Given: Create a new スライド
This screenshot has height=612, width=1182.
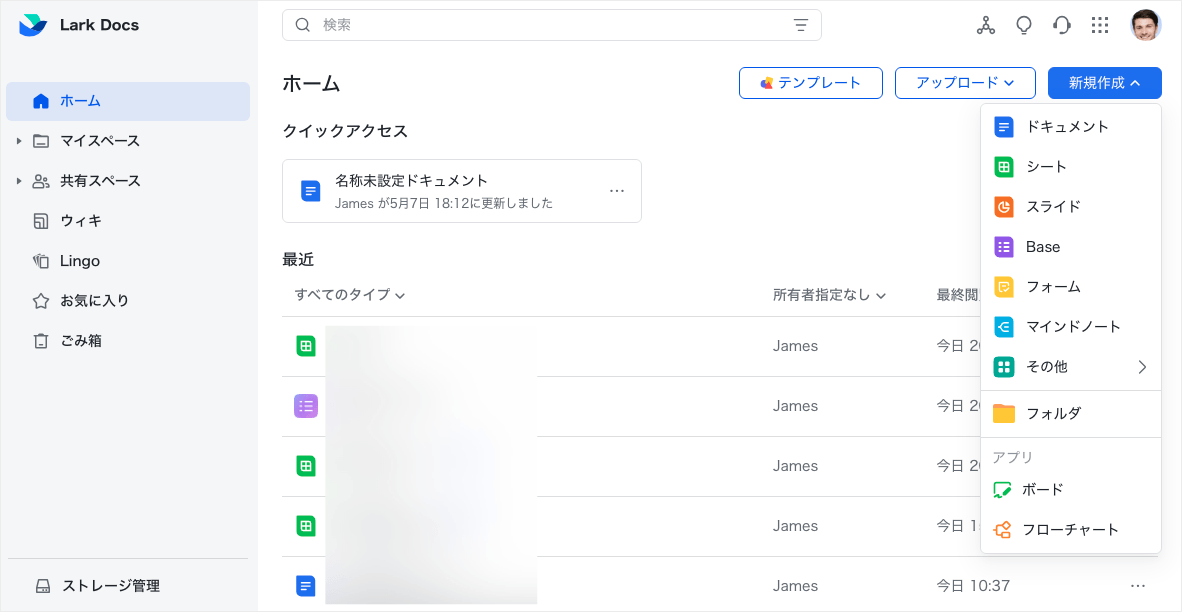Looking at the screenshot, I should (1070, 207).
